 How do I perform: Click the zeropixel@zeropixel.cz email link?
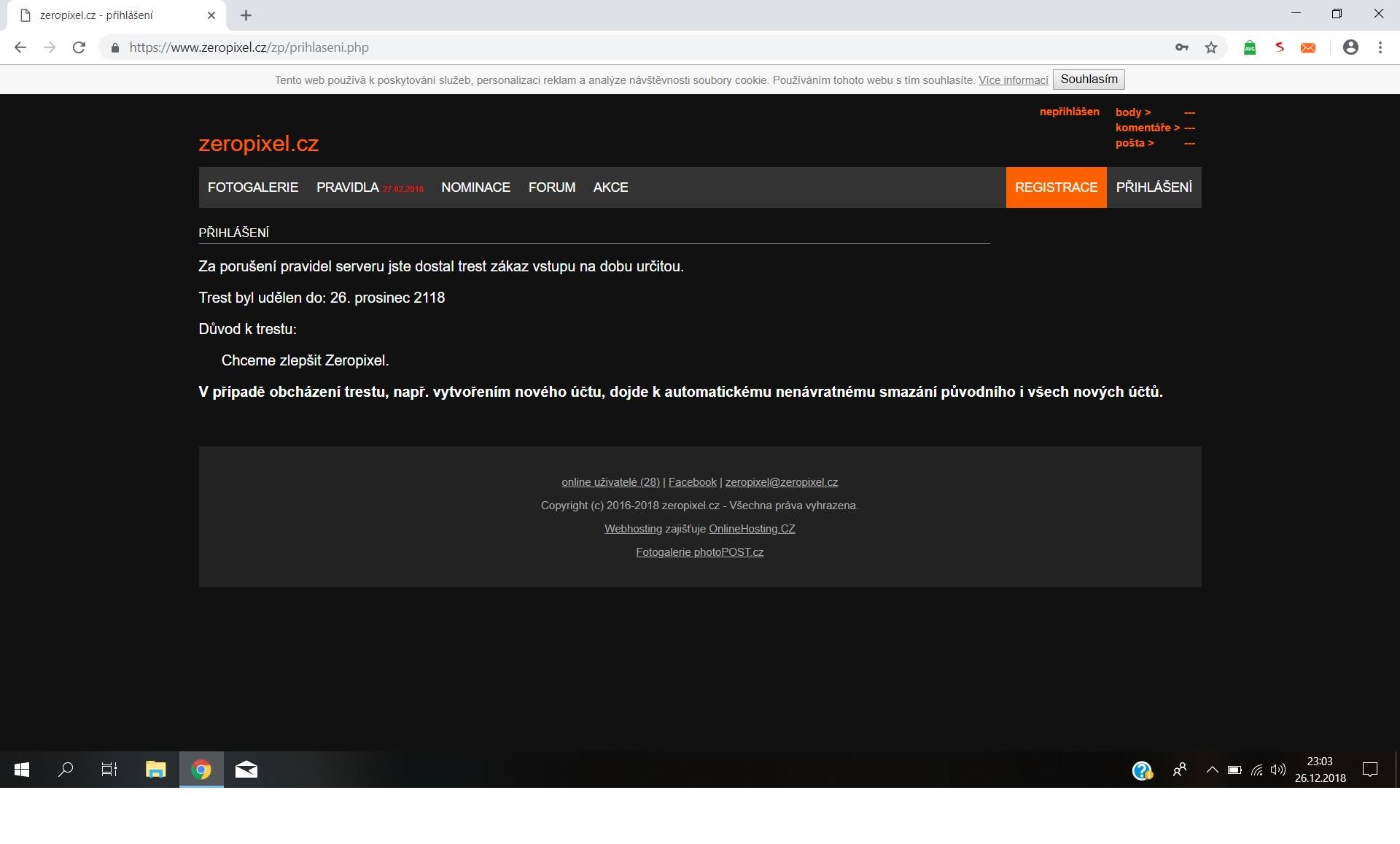tap(781, 482)
